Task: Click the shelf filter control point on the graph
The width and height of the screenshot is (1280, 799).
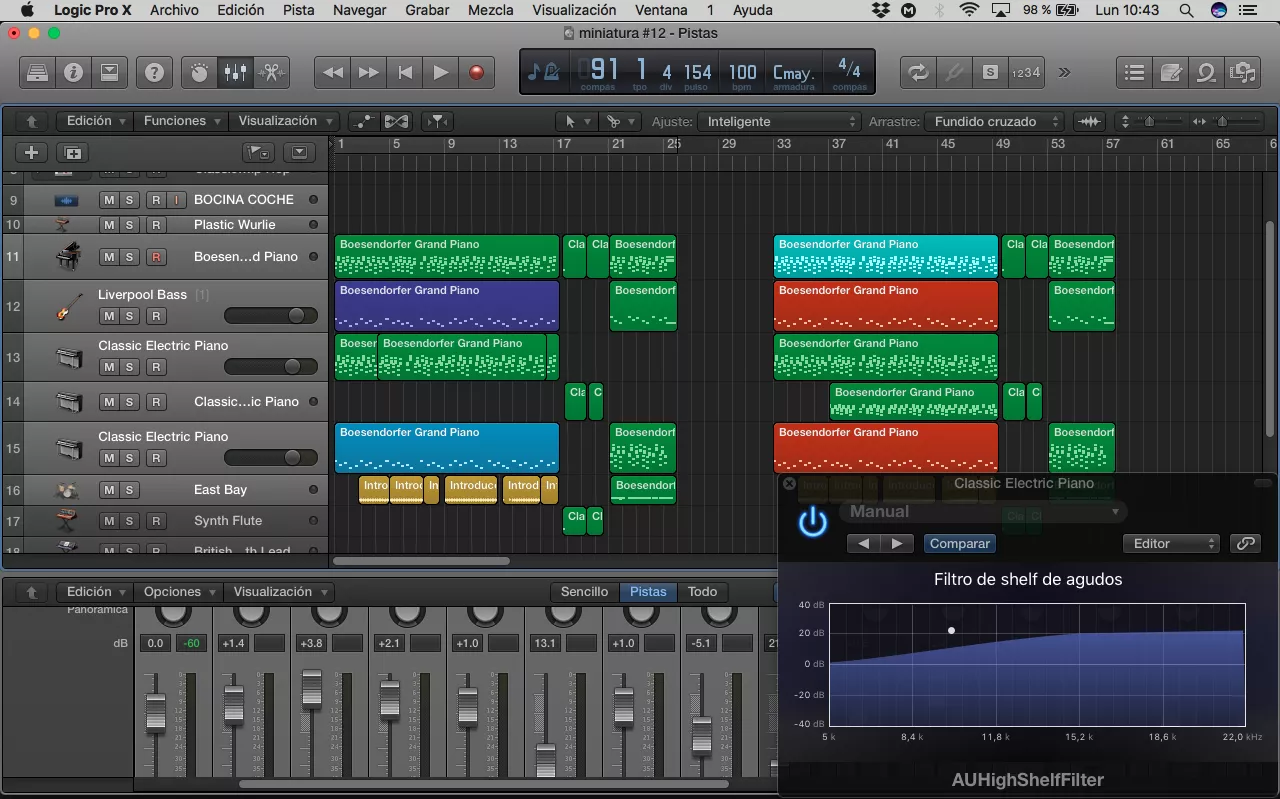Action: coord(951,631)
